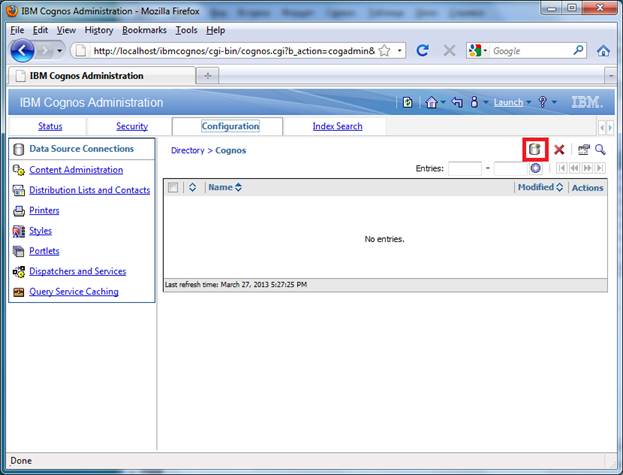This screenshot has height=475, width=623.
Task: Click the Google search magnifier icon
Action: tap(578, 50)
